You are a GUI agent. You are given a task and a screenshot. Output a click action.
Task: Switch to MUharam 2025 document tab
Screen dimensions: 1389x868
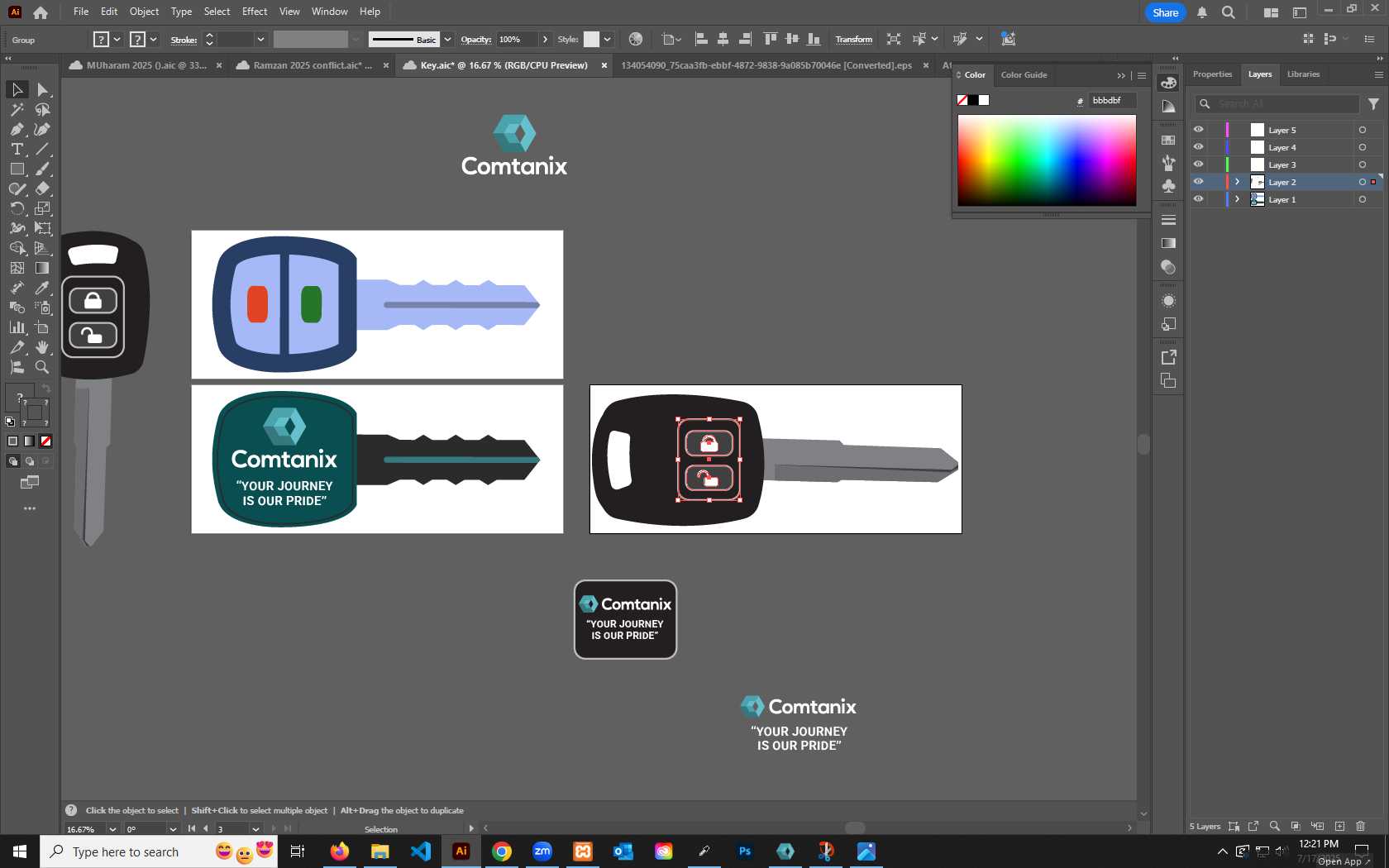click(146, 65)
